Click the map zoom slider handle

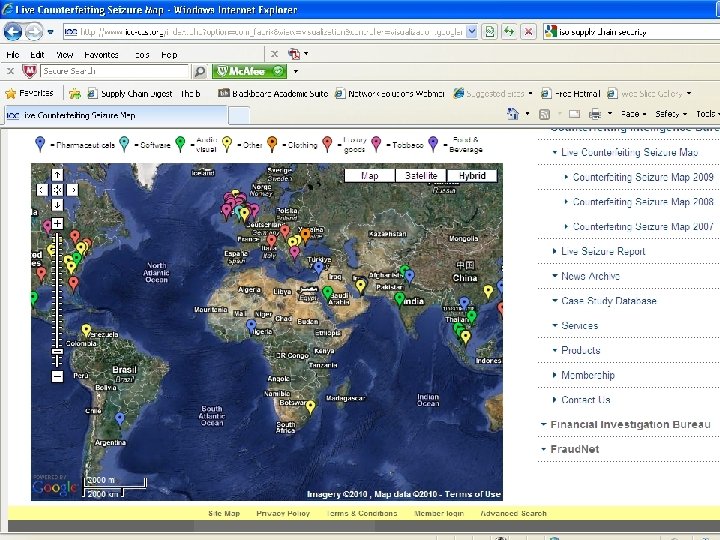coord(57,351)
